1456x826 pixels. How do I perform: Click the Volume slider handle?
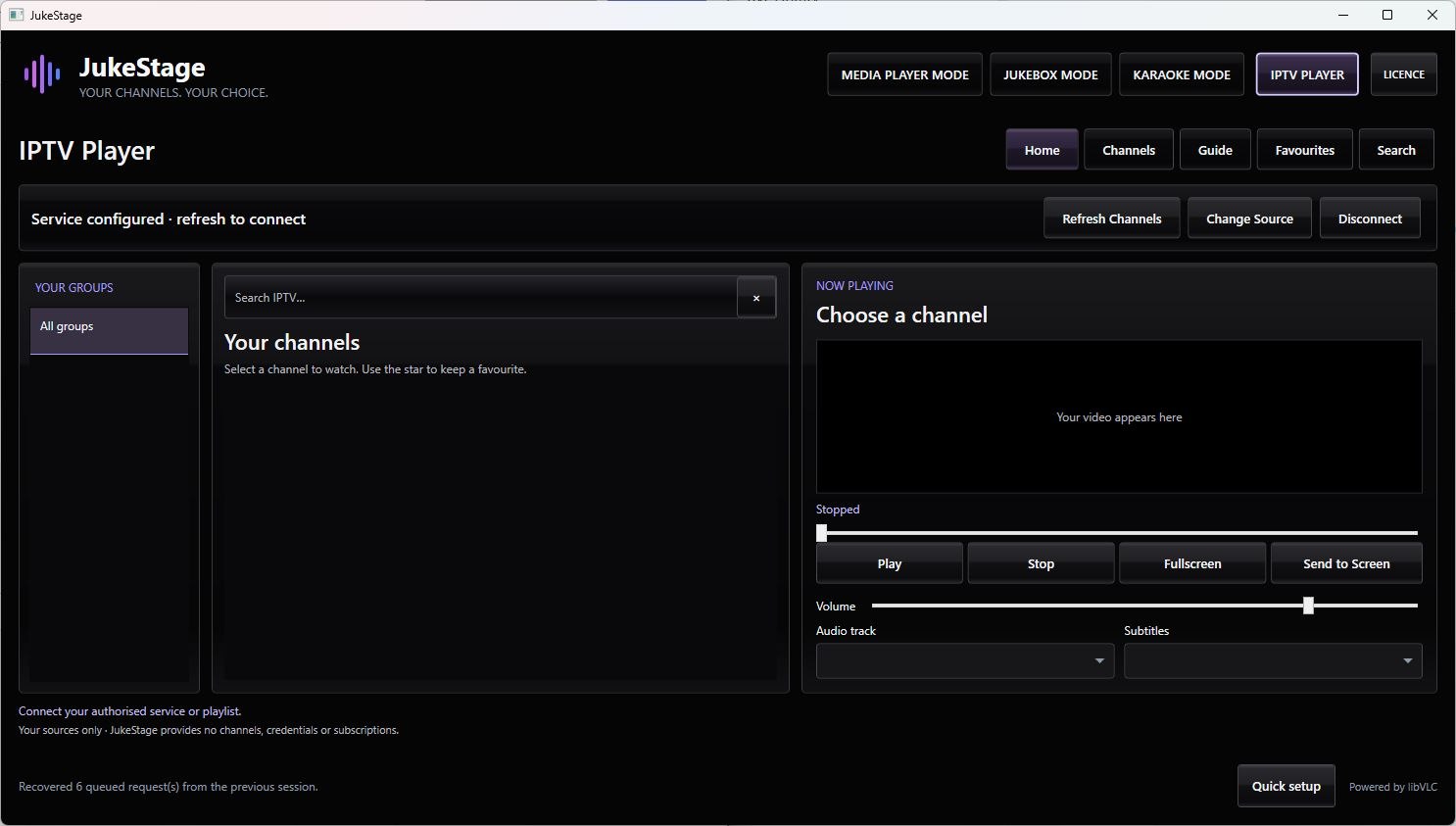click(x=1308, y=606)
